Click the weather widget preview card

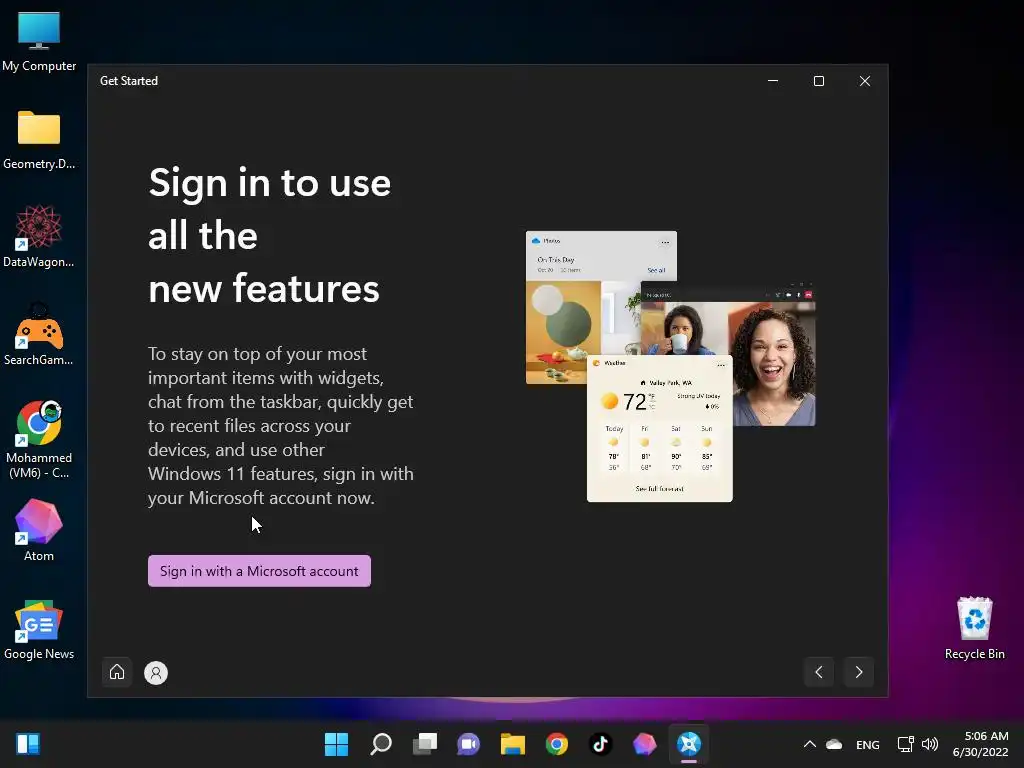[660, 428]
